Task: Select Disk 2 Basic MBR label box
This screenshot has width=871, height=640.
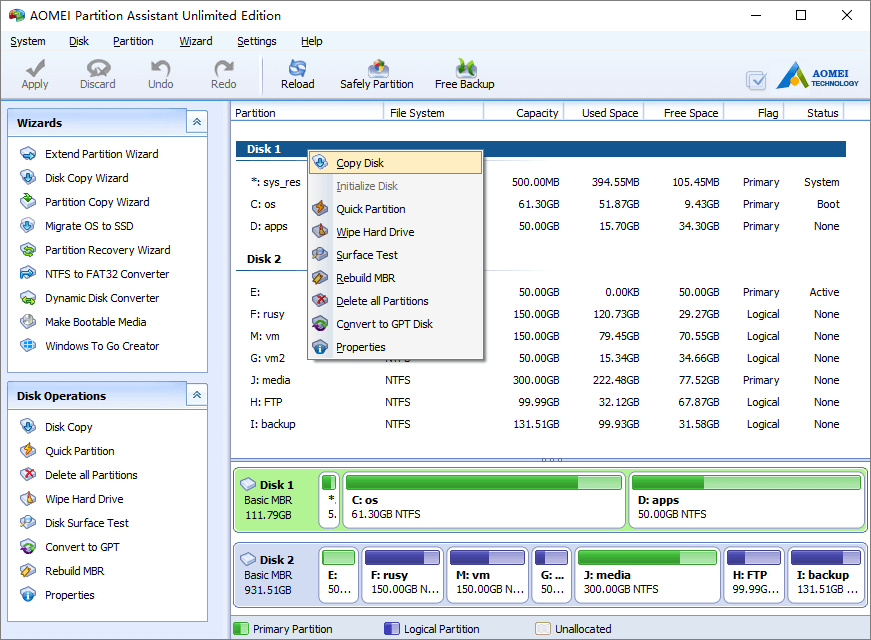Action: pos(276,574)
